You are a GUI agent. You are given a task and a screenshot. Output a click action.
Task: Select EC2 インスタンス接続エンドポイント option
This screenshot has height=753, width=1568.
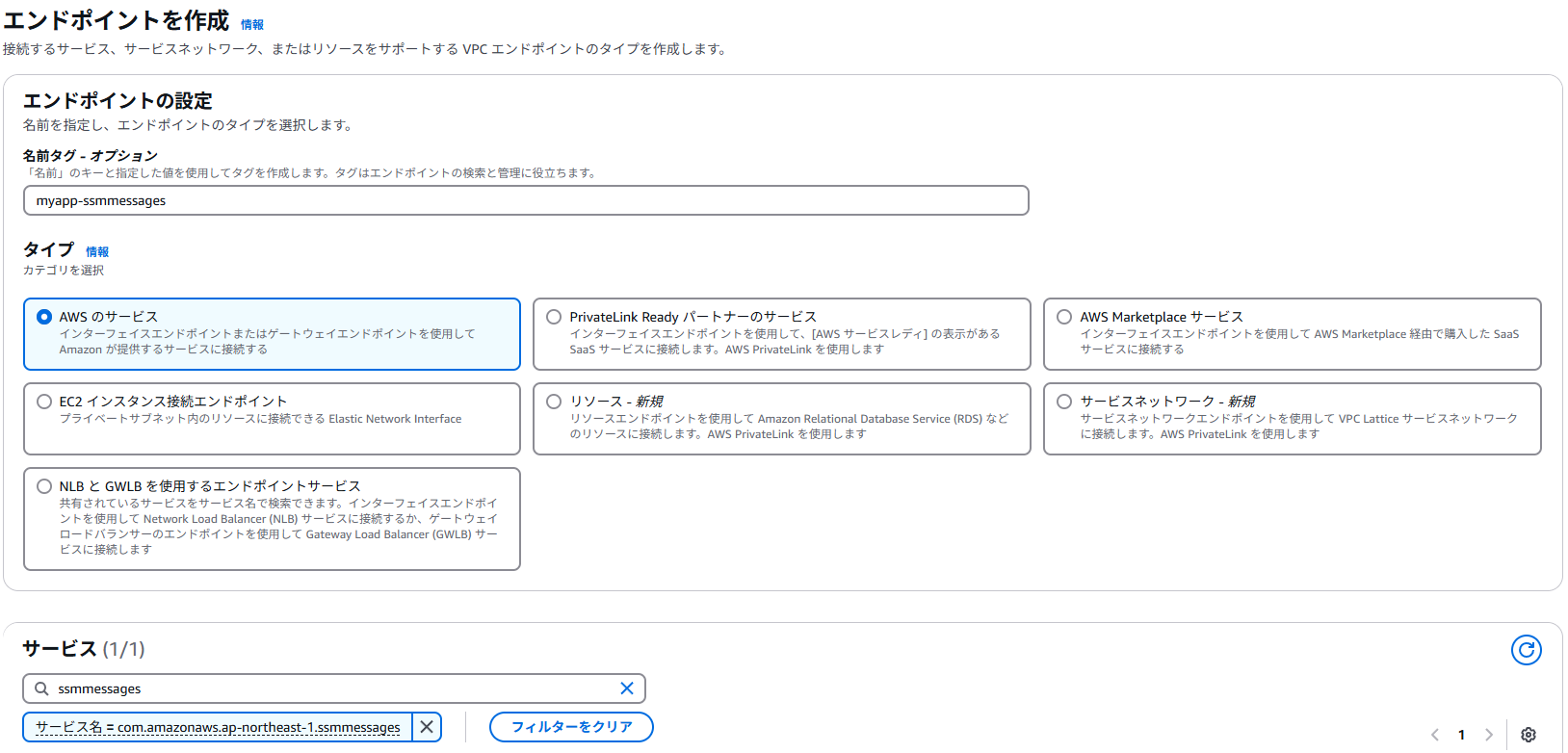[x=44, y=402]
